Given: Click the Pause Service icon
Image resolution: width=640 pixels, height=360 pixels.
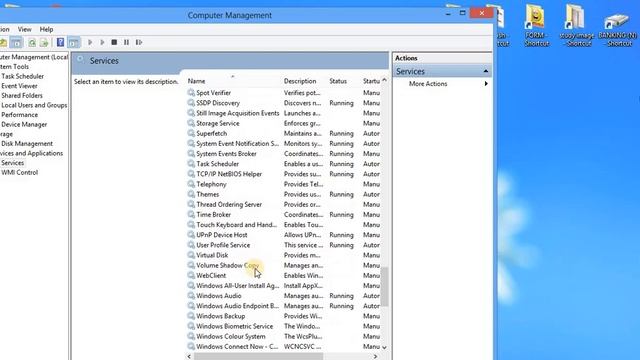Looking at the screenshot, I should coord(127,42).
